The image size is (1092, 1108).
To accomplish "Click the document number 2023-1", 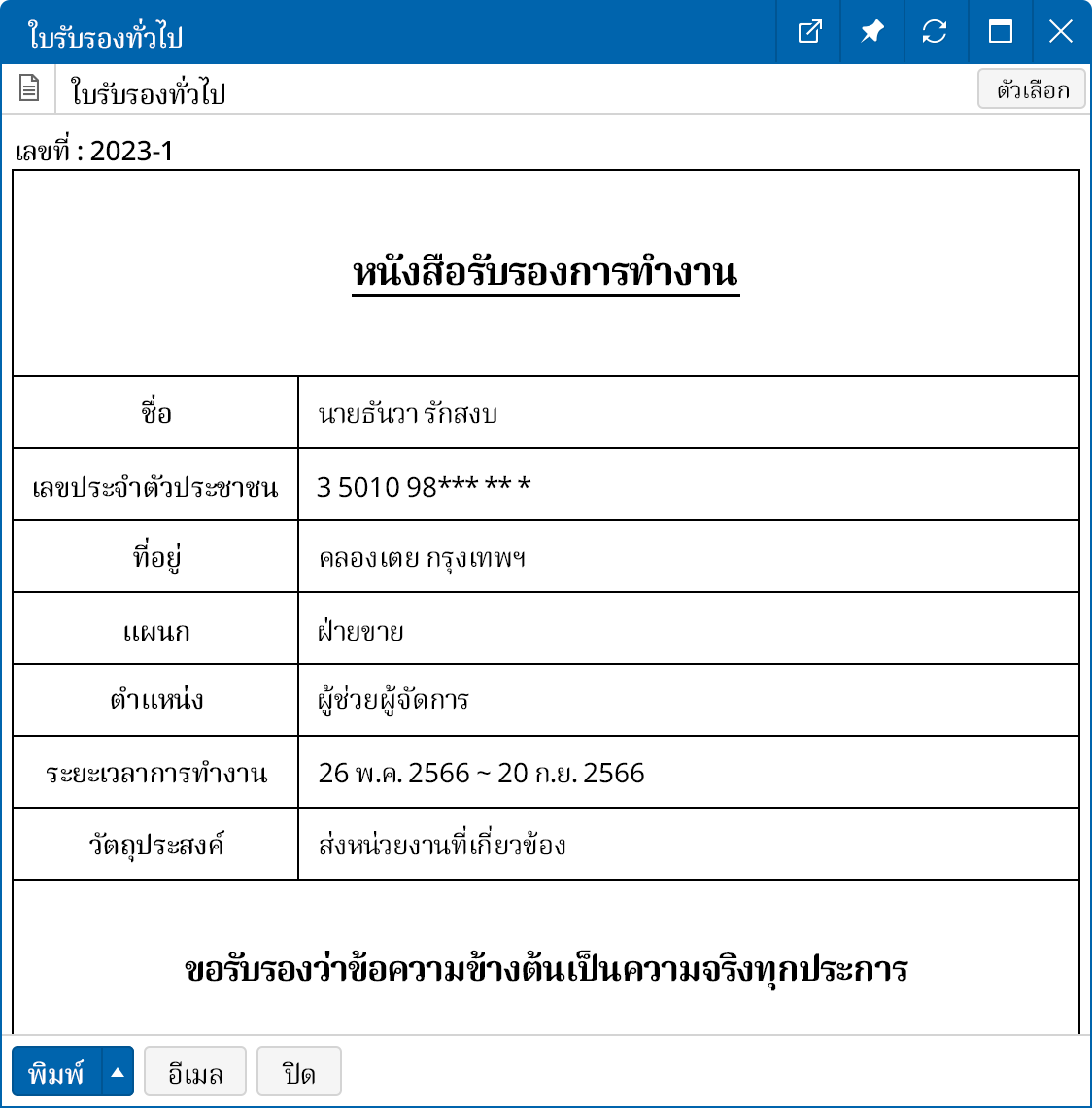I will [x=131, y=152].
